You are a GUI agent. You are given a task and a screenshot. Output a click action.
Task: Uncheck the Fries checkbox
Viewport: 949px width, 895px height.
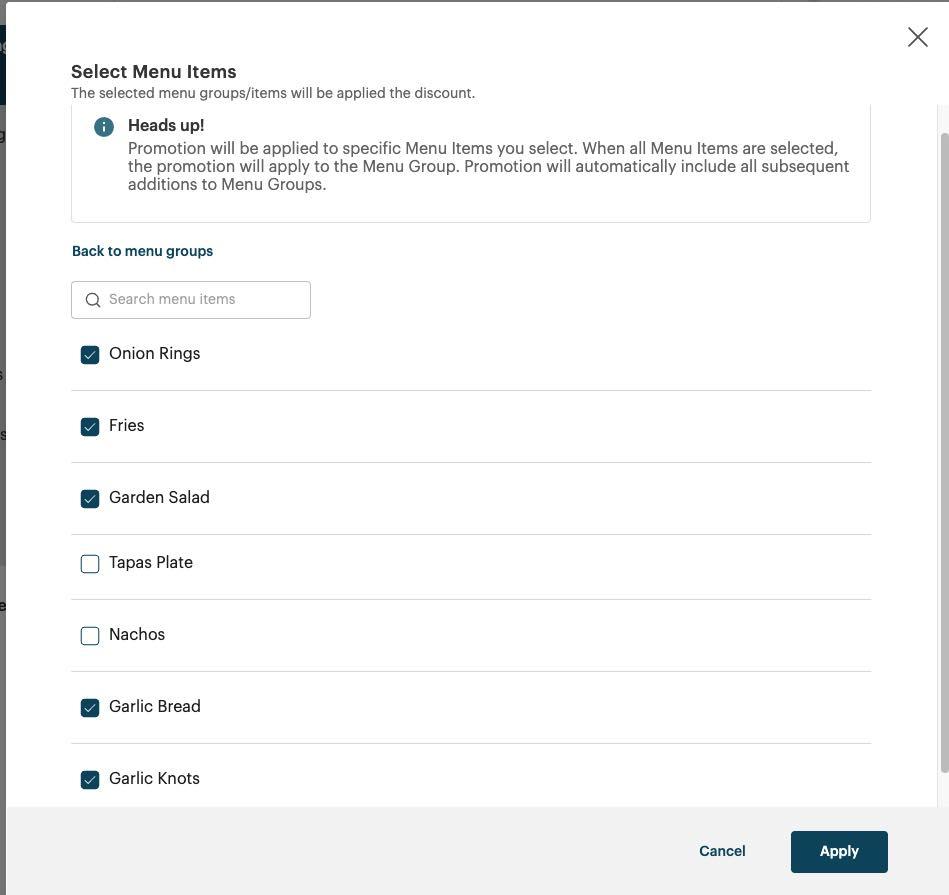pos(90,427)
